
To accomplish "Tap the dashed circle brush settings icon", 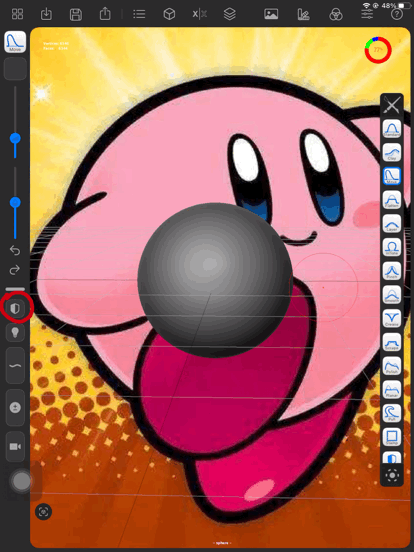I will [x=392, y=475].
